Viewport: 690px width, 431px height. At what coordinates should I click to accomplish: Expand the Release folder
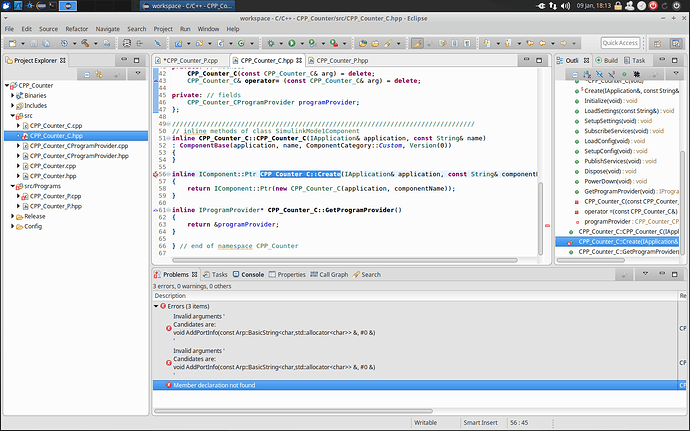click(12, 216)
